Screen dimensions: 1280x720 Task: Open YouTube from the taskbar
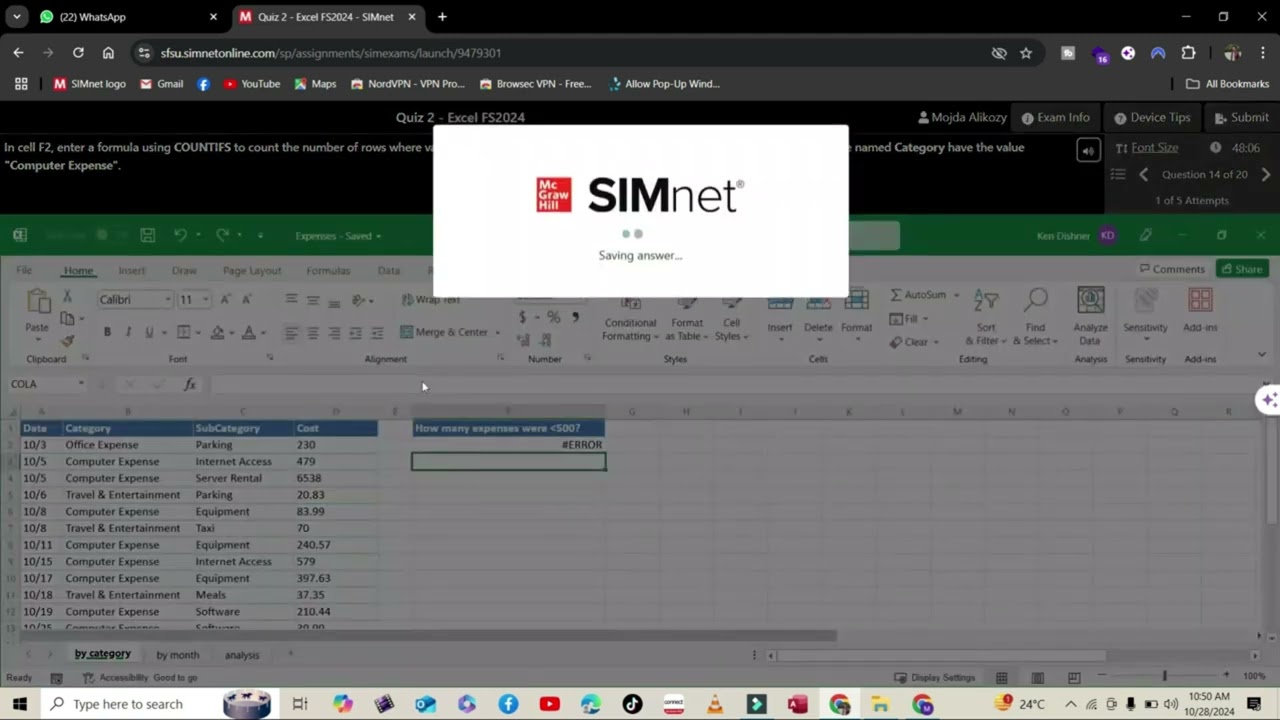549,704
